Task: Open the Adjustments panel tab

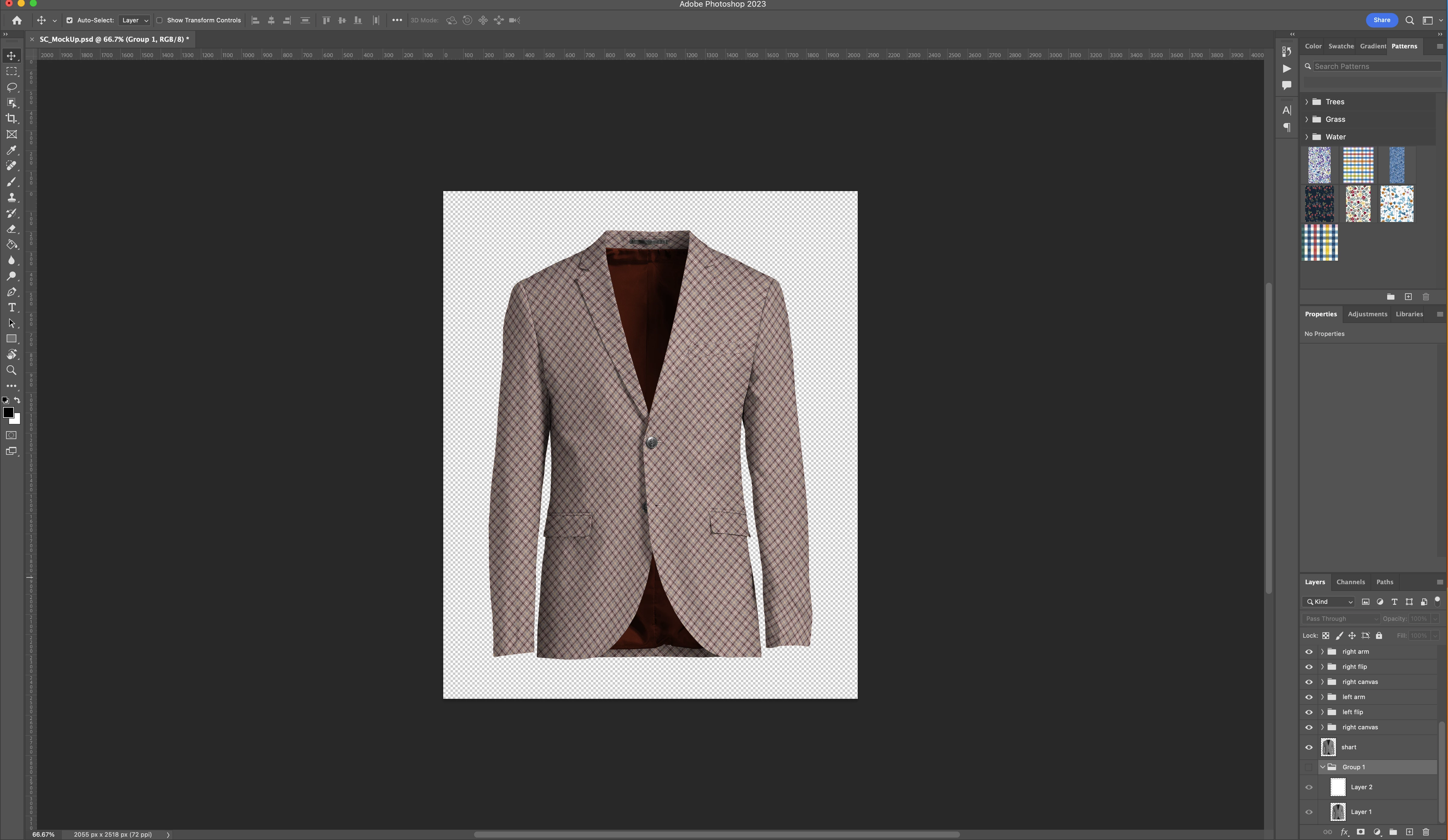Action: coord(1367,314)
